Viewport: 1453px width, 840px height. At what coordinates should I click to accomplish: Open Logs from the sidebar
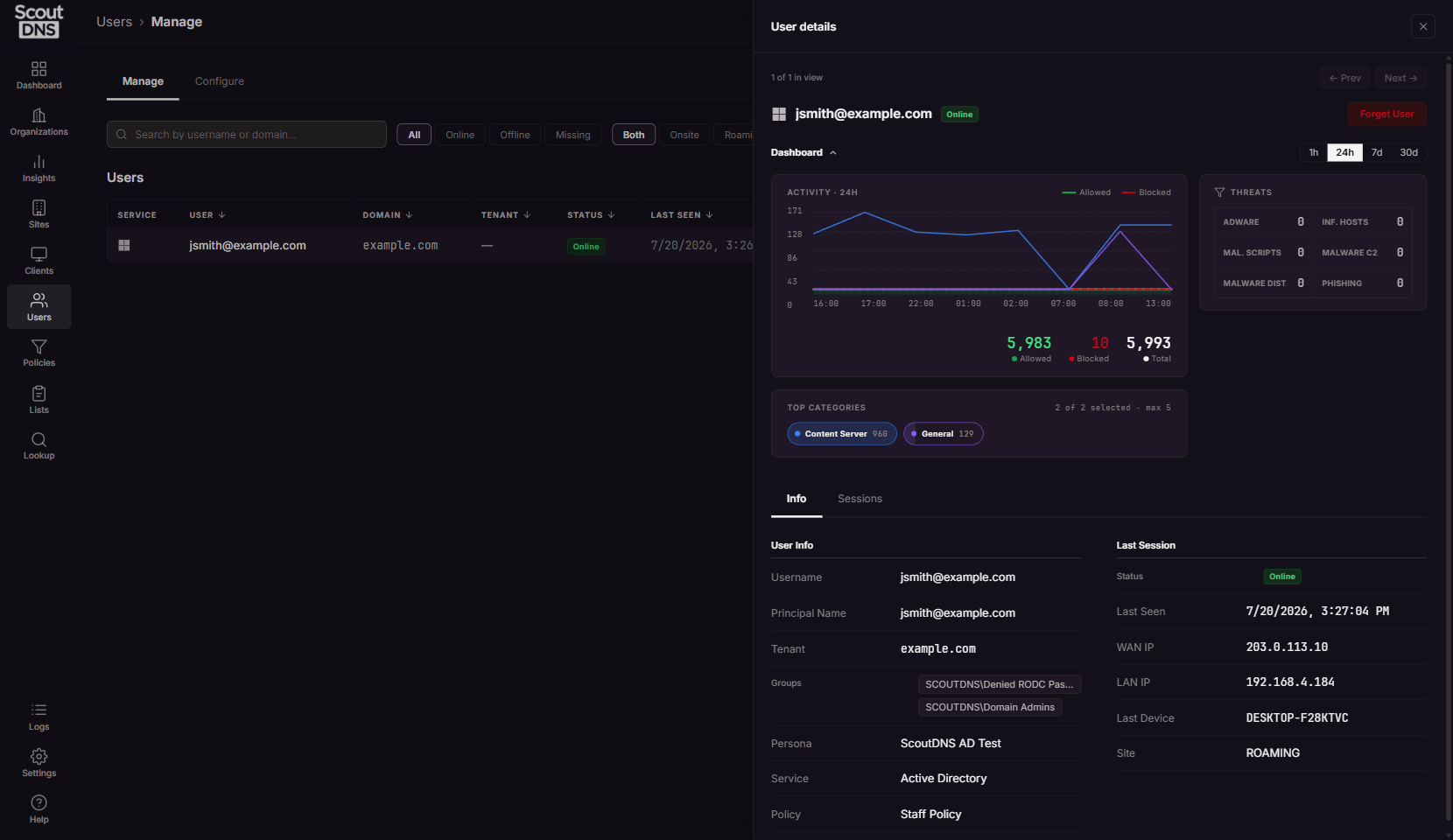pos(39,717)
